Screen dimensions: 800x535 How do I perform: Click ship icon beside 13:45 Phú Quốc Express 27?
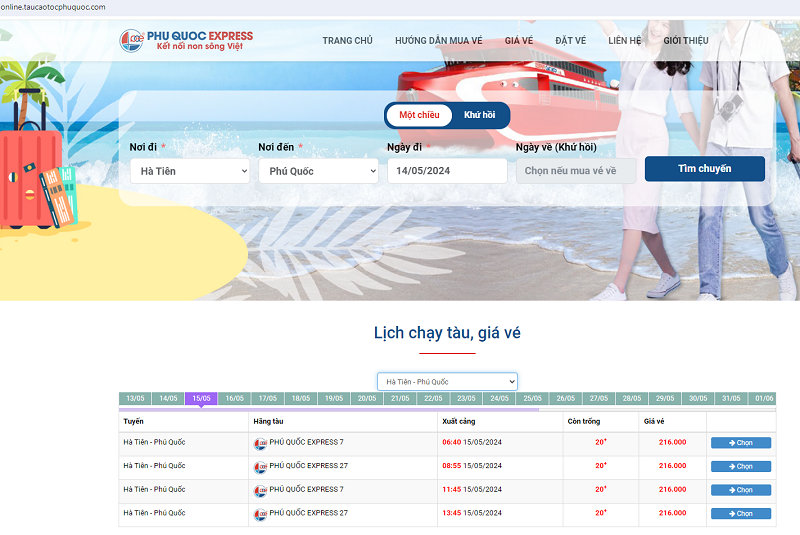pos(261,514)
